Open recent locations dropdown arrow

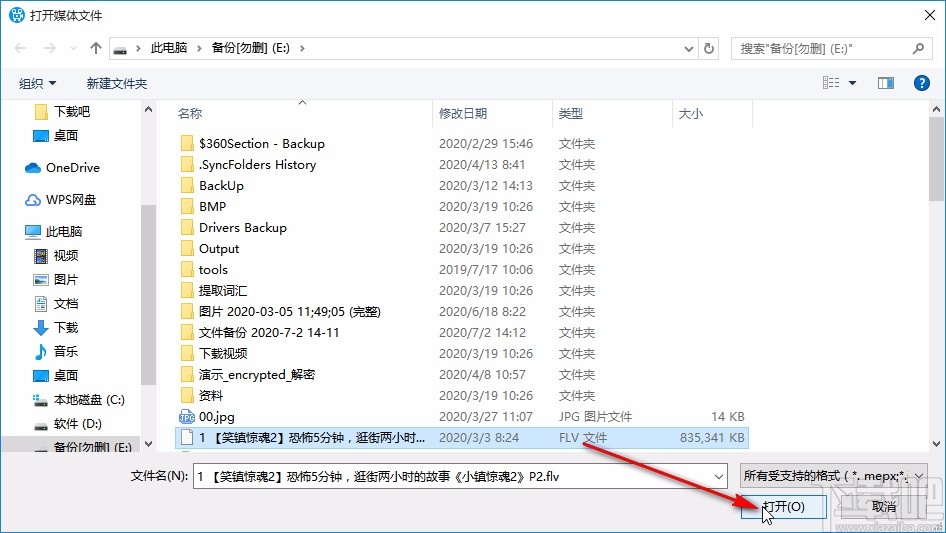pyautogui.click(x=73, y=48)
